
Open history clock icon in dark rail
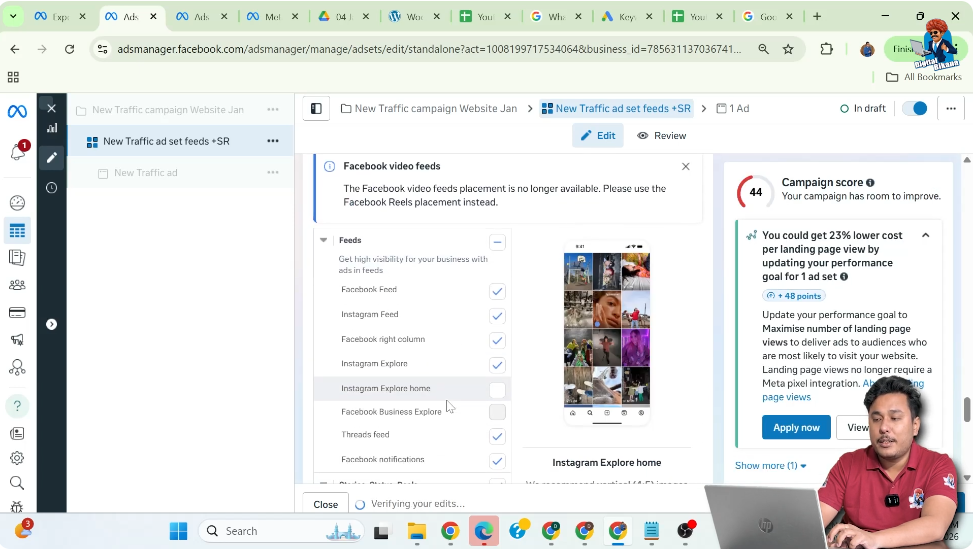click(52, 188)
